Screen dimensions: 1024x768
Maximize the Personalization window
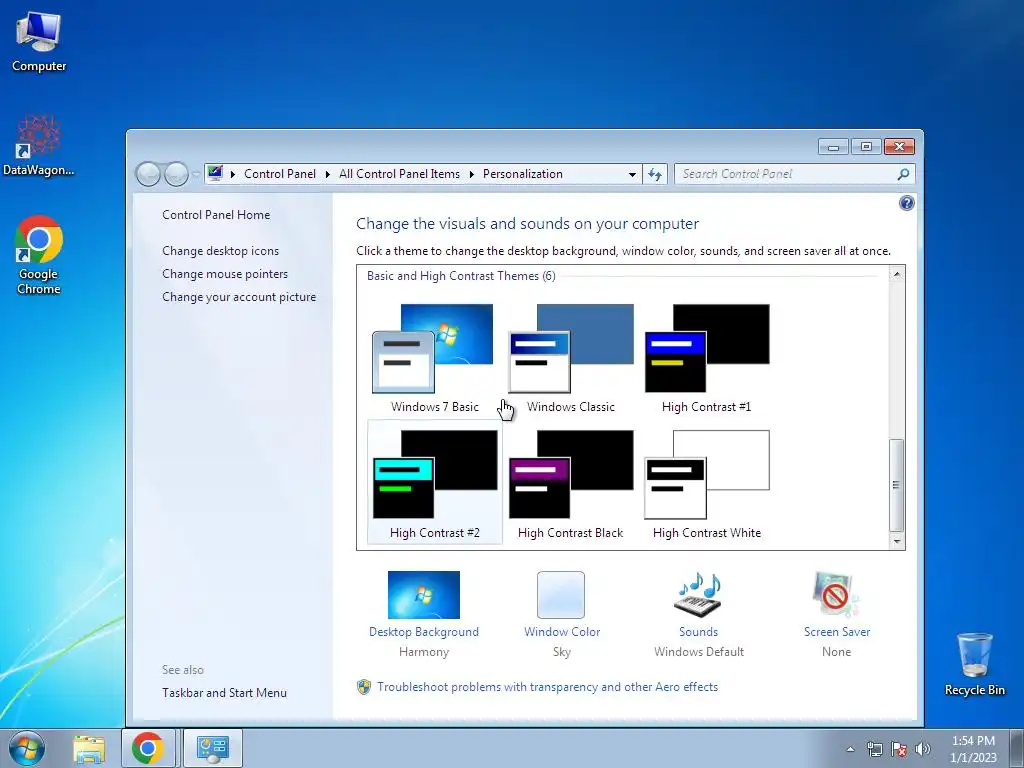[x=866, y=146]
